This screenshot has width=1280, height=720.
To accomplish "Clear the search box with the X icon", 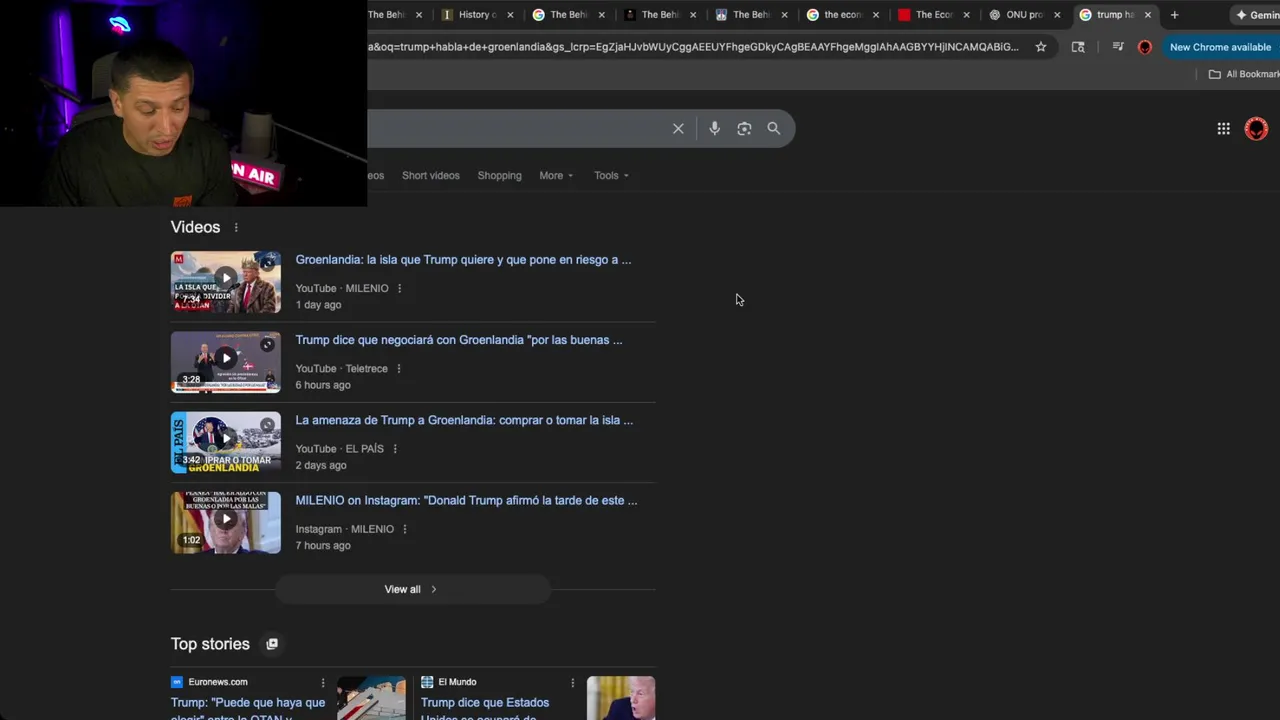I will 678,128.
